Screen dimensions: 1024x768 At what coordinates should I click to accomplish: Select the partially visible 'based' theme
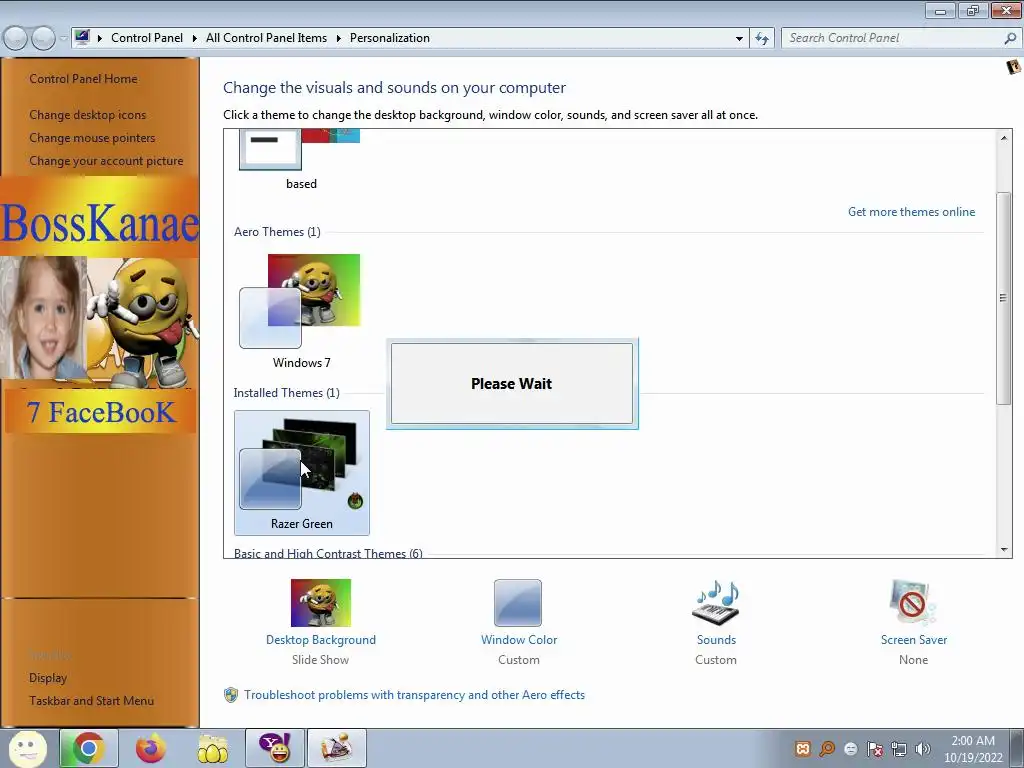300,160
